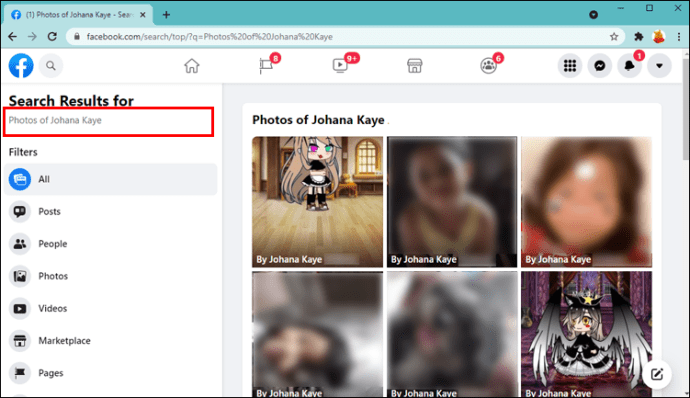Select the Photos of Johana Kaye browser tab
This screenshot has height=398, width=690.
point(78,15)
